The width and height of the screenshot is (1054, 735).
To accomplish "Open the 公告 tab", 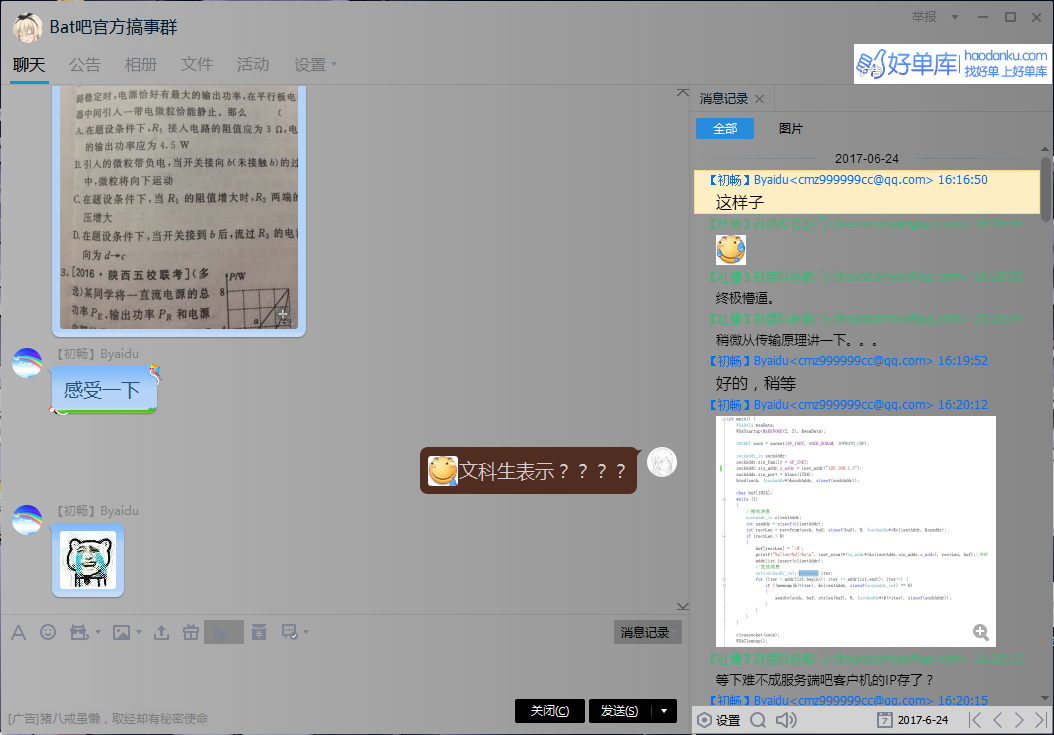I will pyautogui.click(x=85, y=65).
